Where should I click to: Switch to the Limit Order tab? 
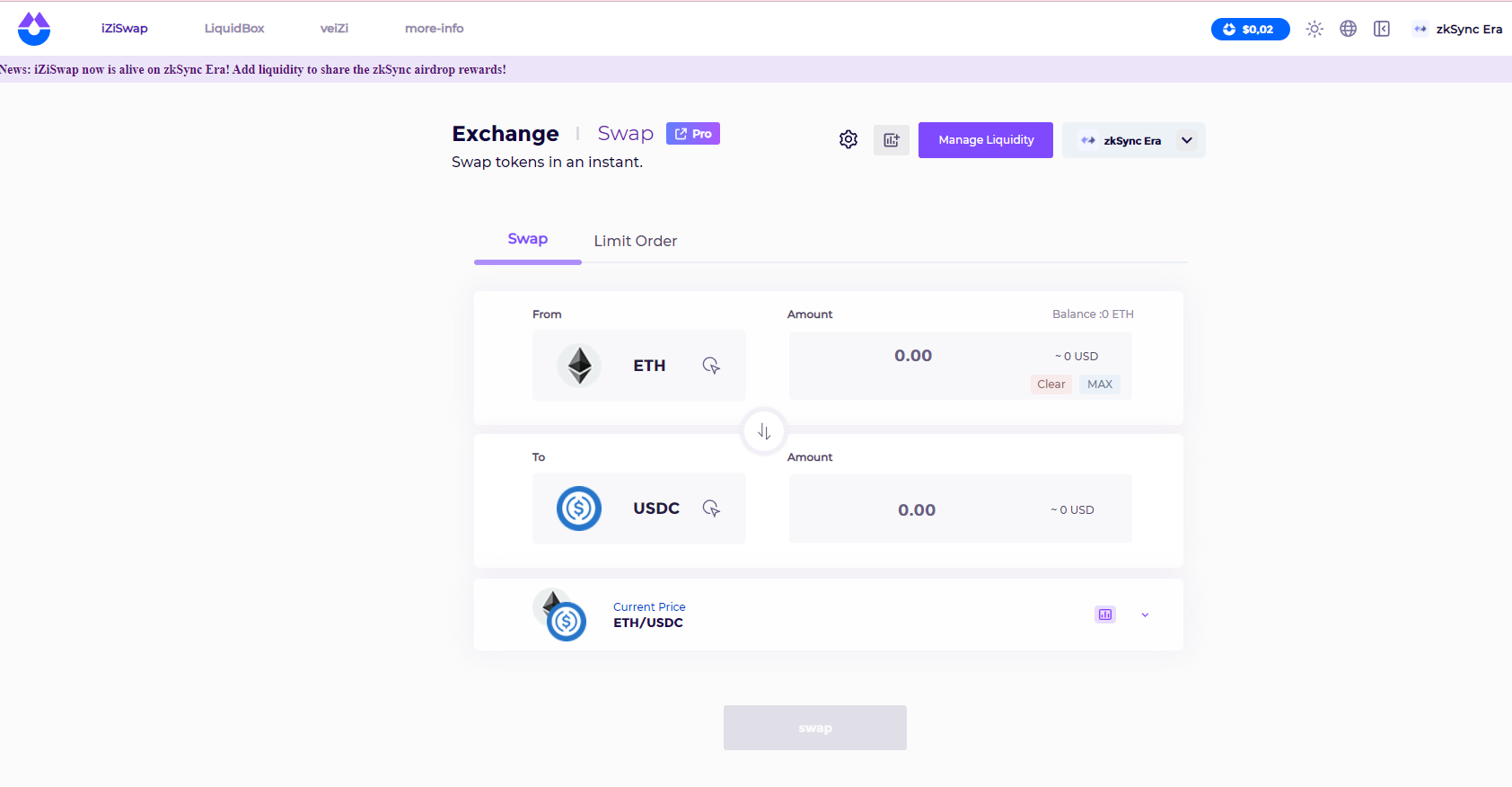[636, 241]
